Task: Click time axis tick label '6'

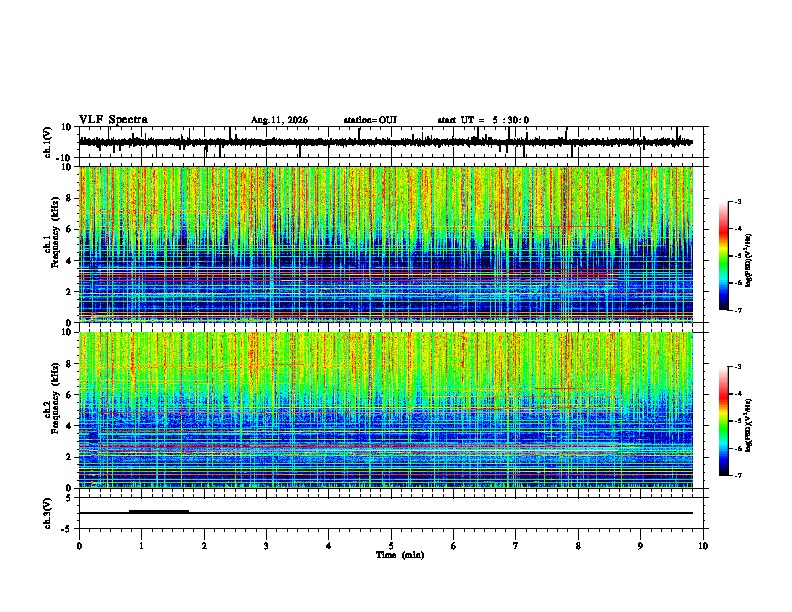Action: [454, 546]
